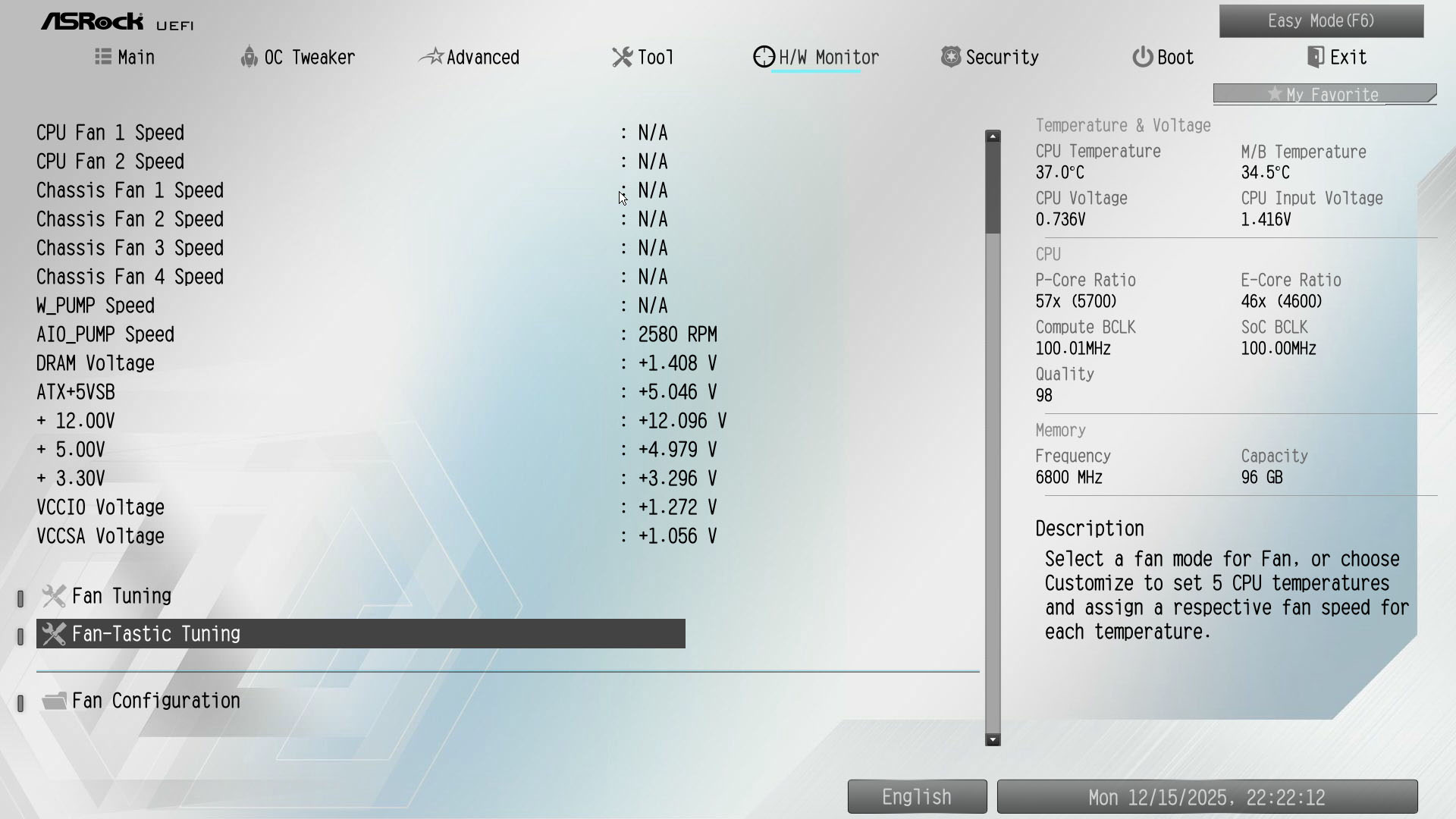Click the Main tab list icon
Image resolution: width=1456 pixels, height=819 pixels.
tap(103, 57)
